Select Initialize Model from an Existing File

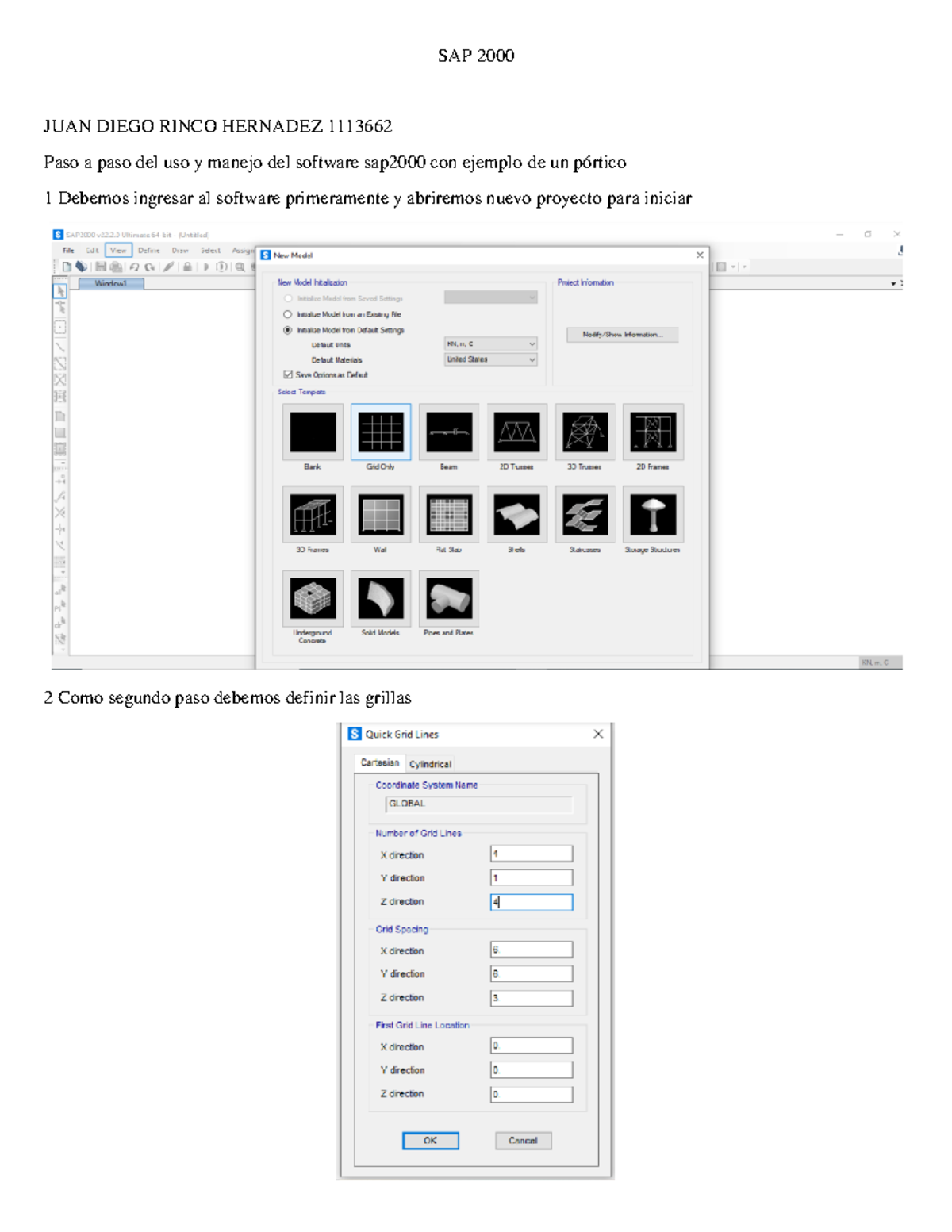coord(288,314)
